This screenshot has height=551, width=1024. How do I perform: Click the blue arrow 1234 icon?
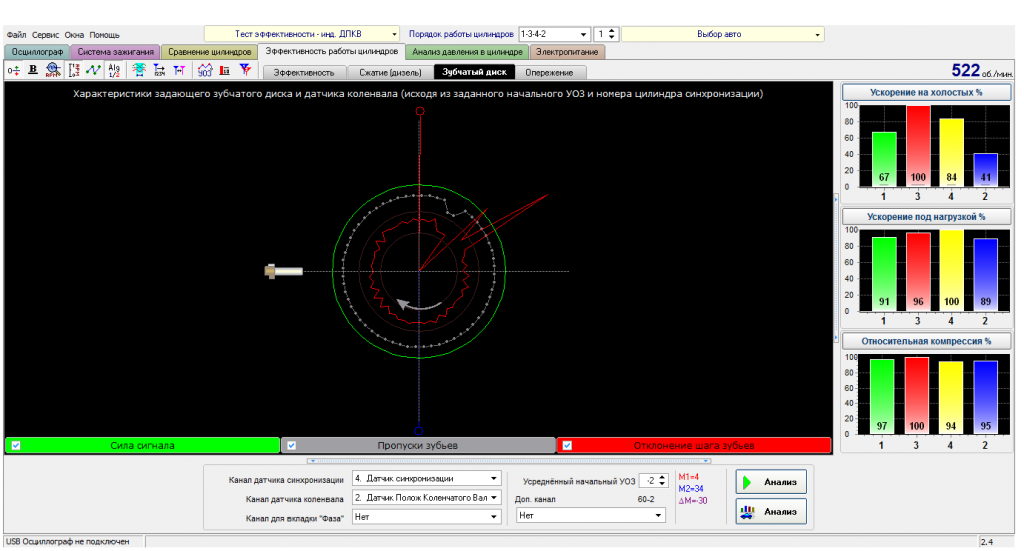click(159, 71)
